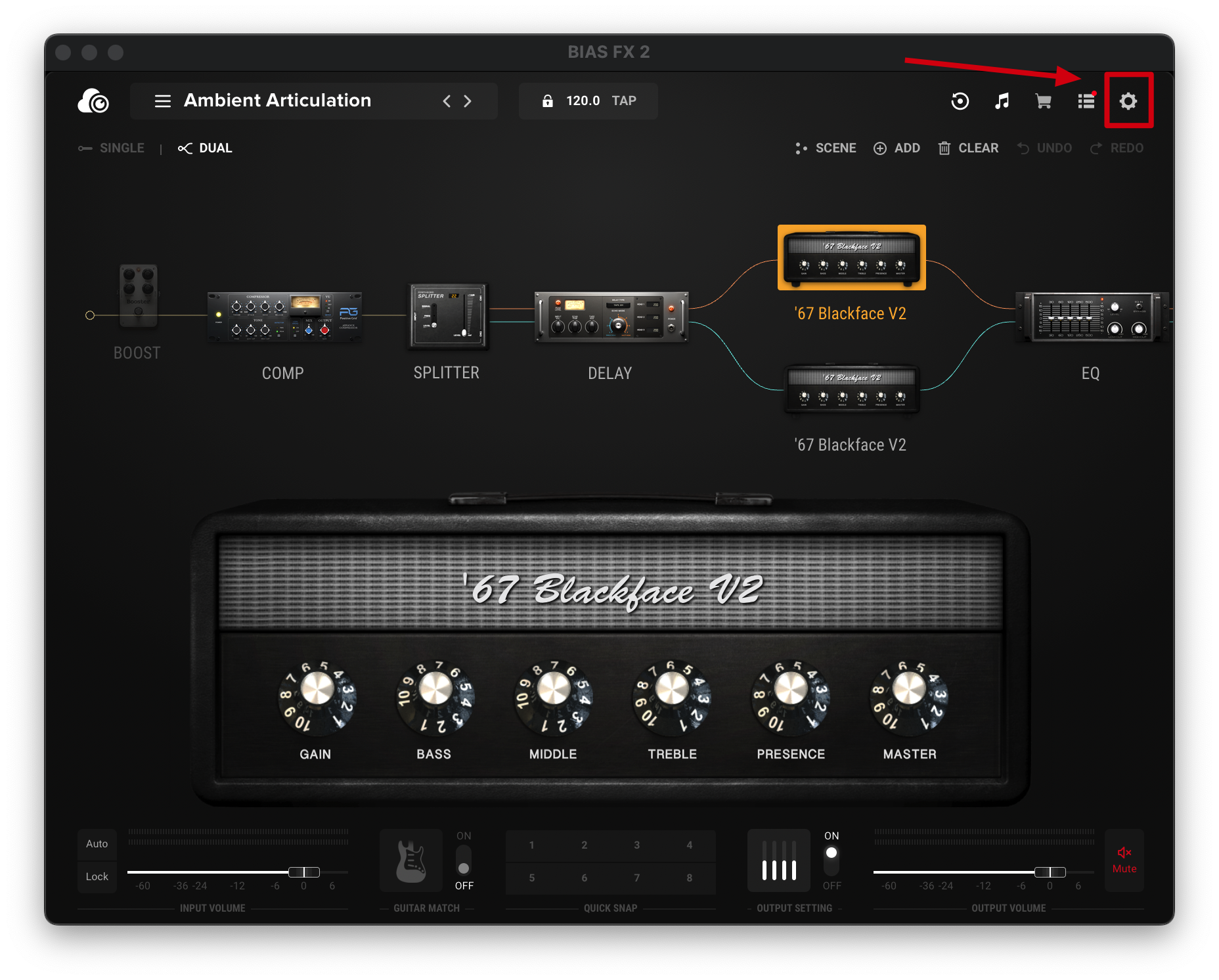The height and width of the screenshot is (980, 1219).
Task: Select Quick Snap slot 2
Action: tap(585, 845)
